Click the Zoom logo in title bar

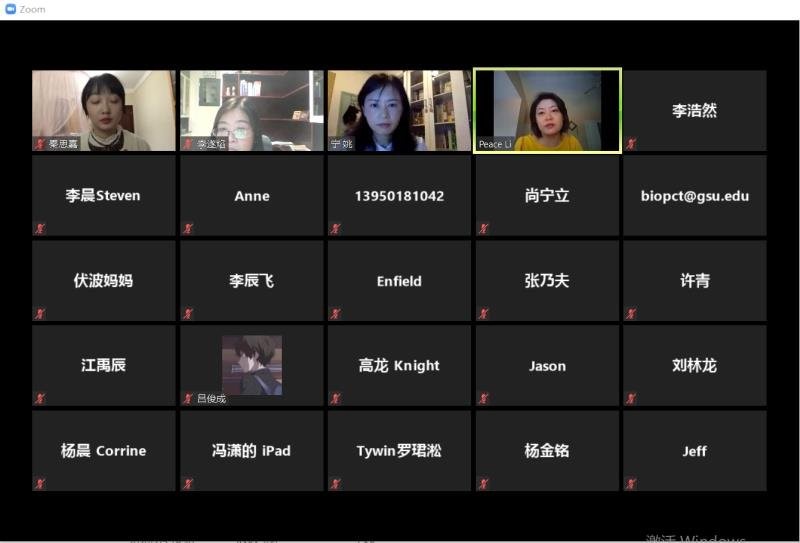click(11, 9)
